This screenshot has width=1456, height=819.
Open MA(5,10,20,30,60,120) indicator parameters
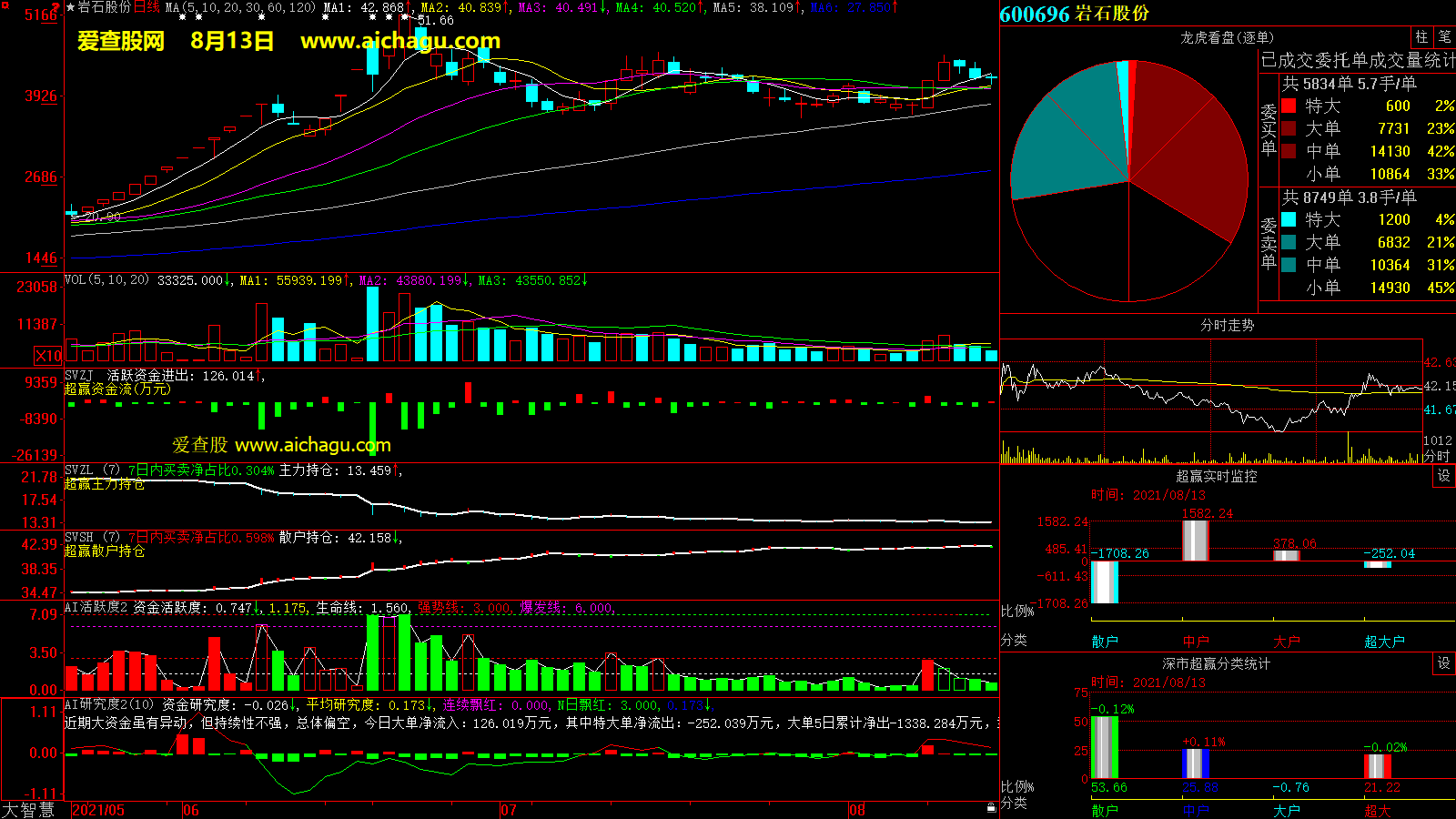240,7
